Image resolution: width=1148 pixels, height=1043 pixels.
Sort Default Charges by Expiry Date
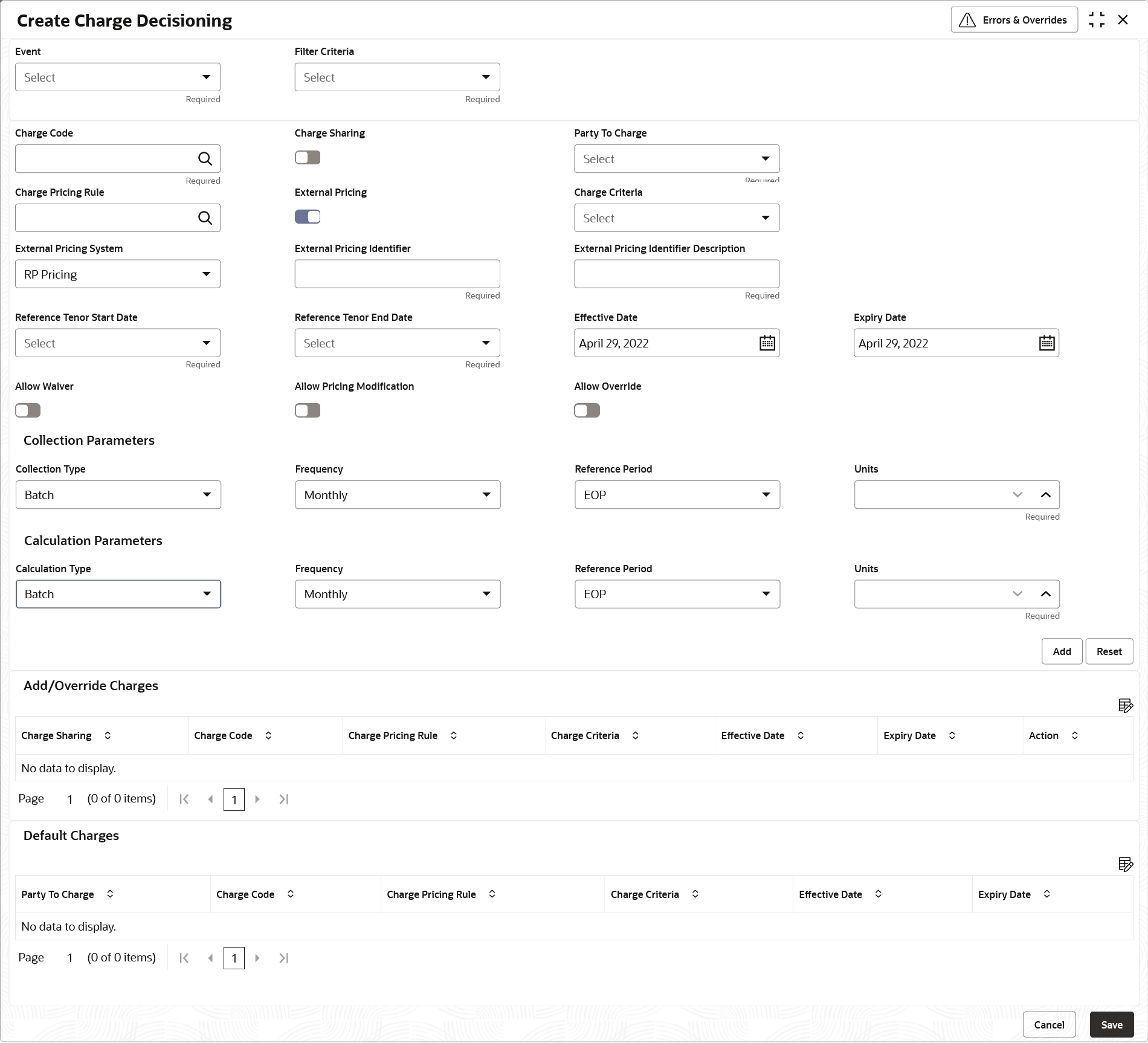(x=1047, y=894)
